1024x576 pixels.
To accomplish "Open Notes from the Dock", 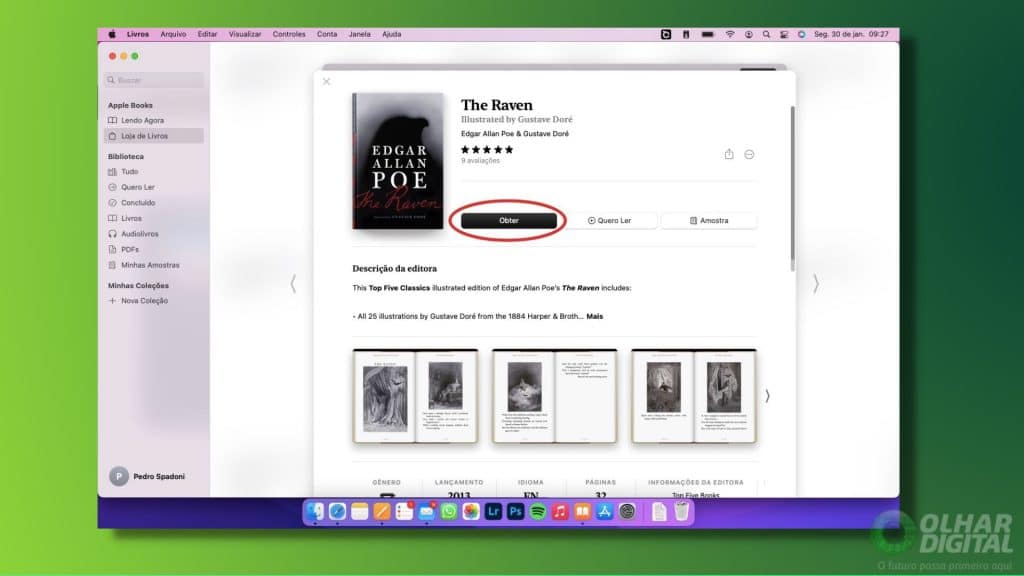I will [360, 512].
